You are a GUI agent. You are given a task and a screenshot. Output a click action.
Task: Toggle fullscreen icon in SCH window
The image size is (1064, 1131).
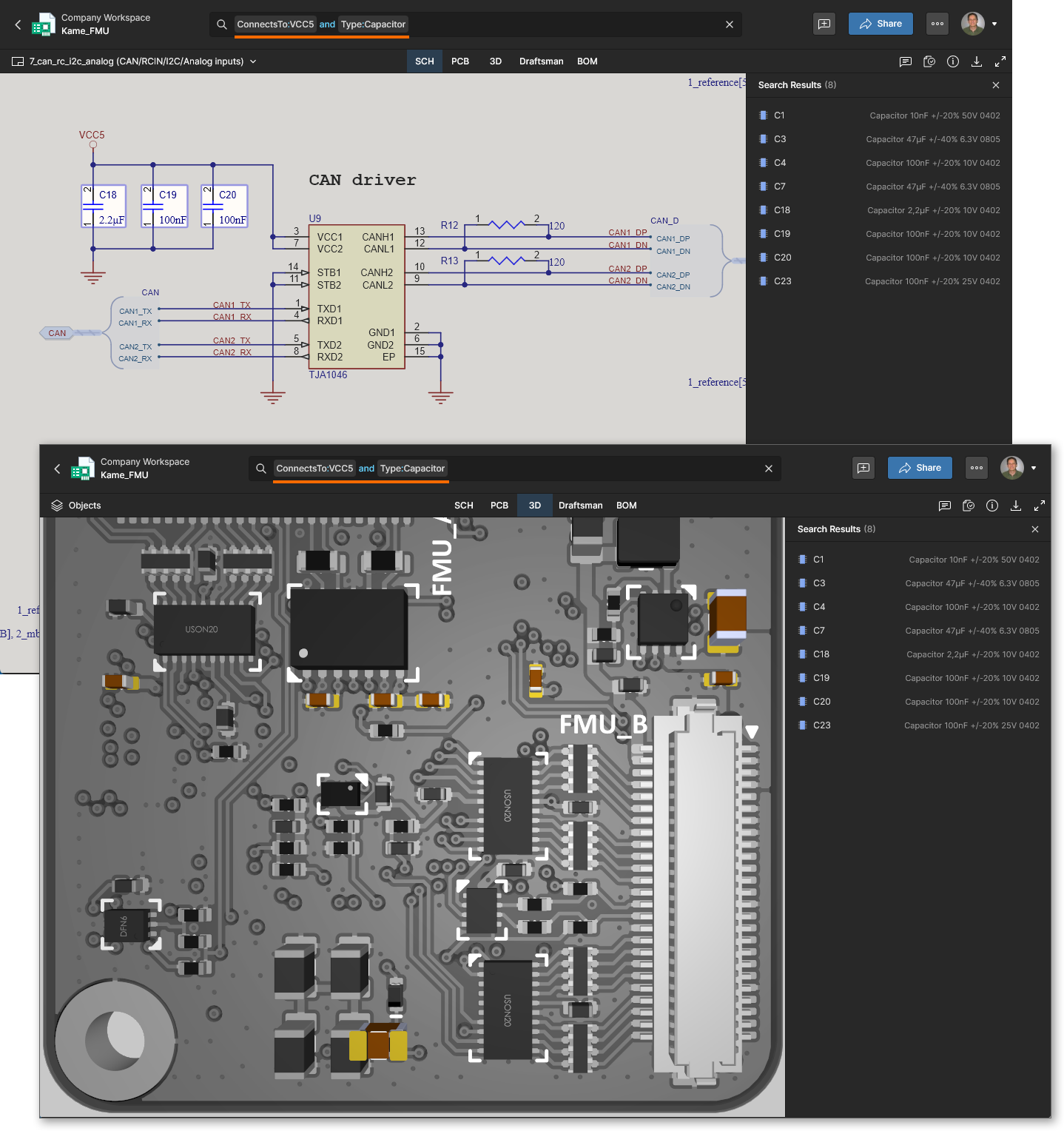(1000, 61)
